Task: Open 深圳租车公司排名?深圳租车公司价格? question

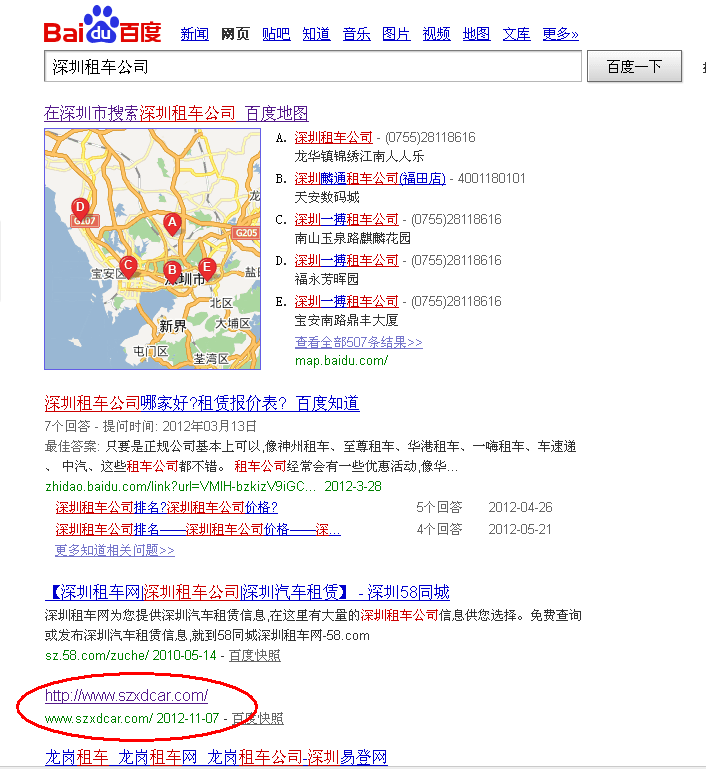Action: pos(167,507)
